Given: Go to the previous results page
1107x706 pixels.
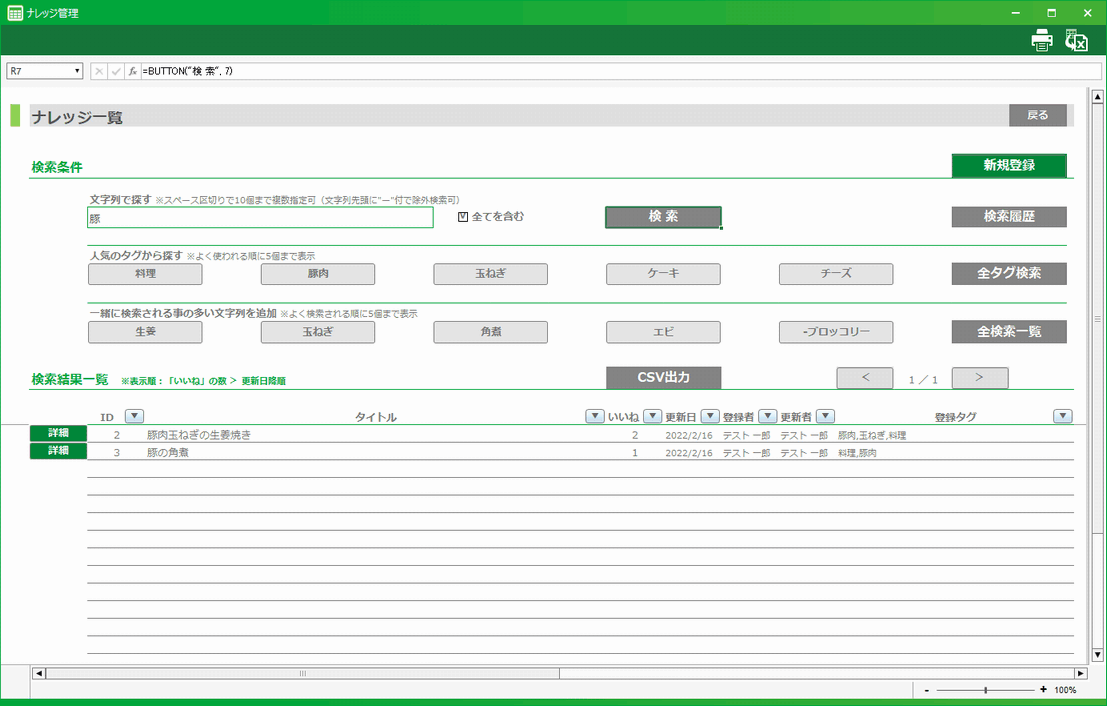Looking at the screenshot, I should click(864, 378).
